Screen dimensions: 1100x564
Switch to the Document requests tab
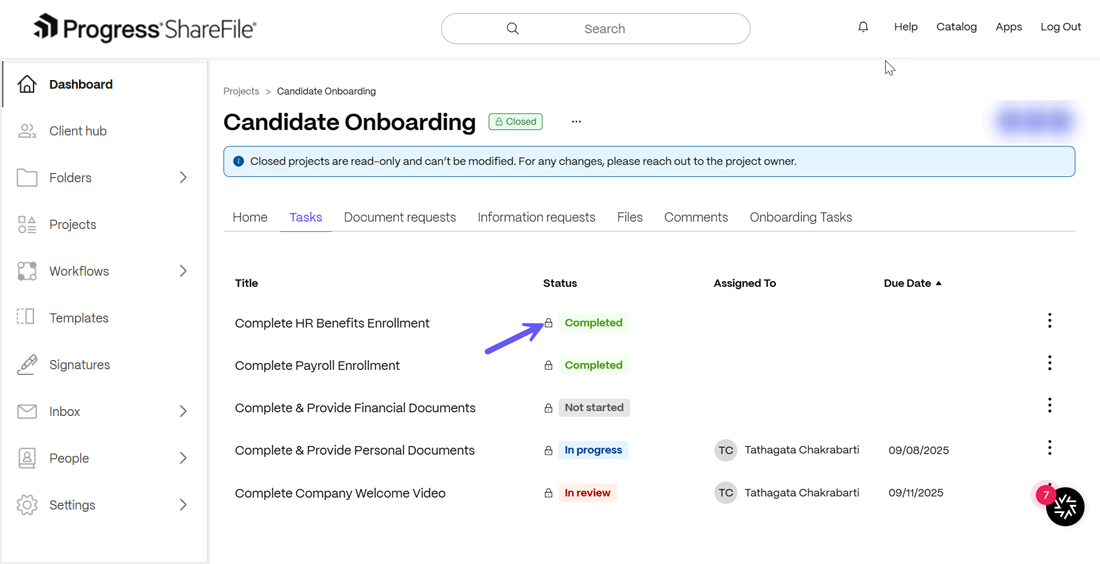click(400, 217)
